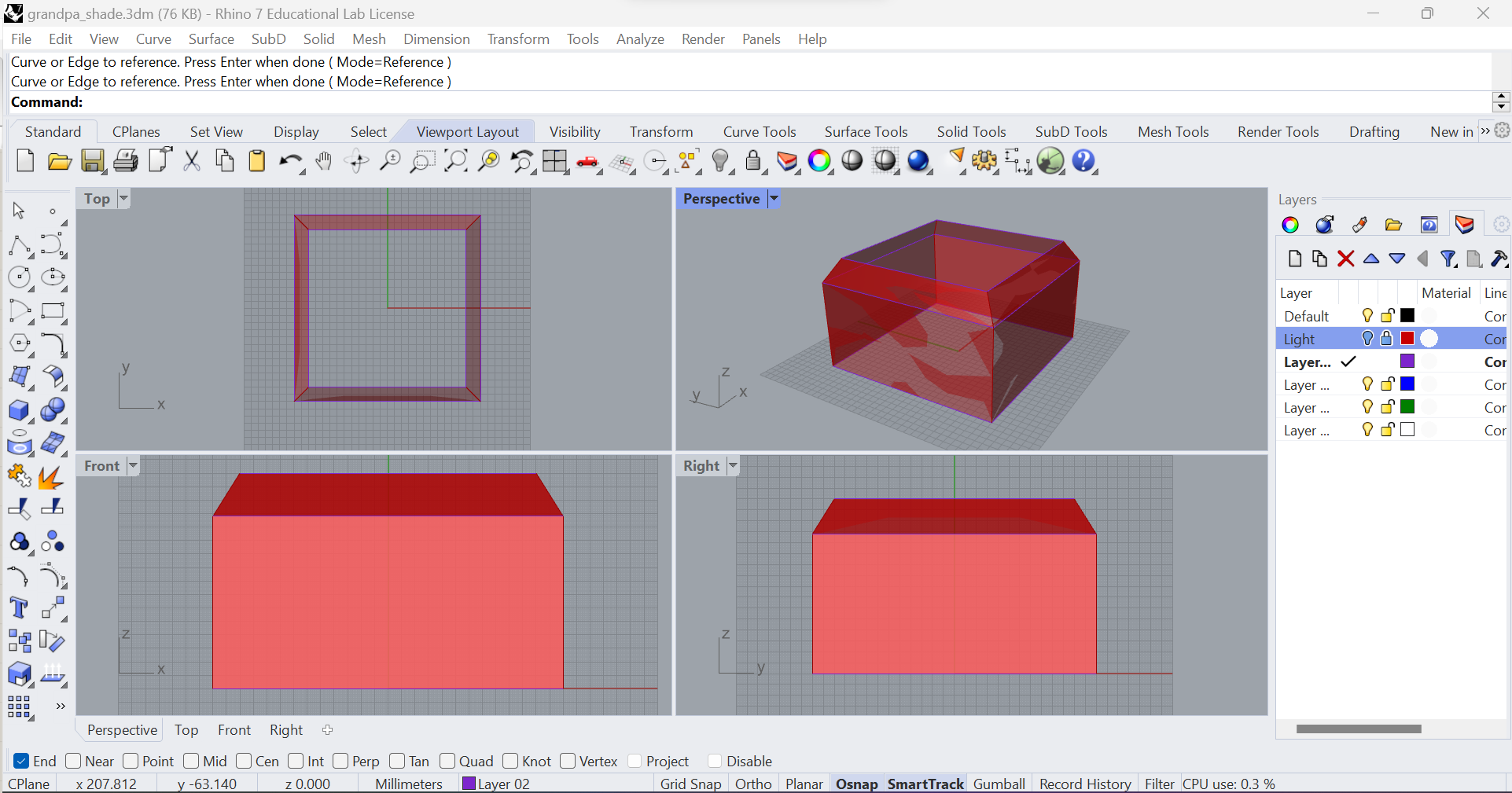The height and width of the screenshot is (793, 1512).
Task: Open the Surface menu
Action: click(x=212, y=39)
